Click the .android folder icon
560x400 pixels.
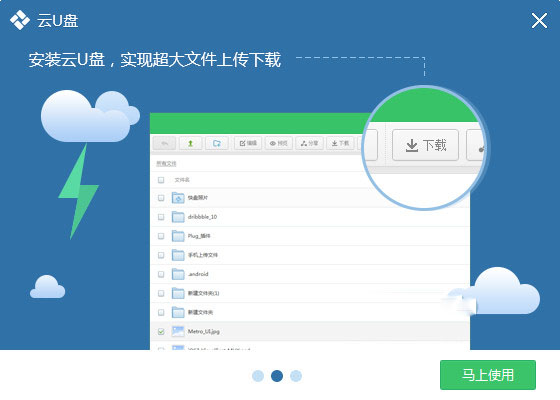[x=178, y=274]
